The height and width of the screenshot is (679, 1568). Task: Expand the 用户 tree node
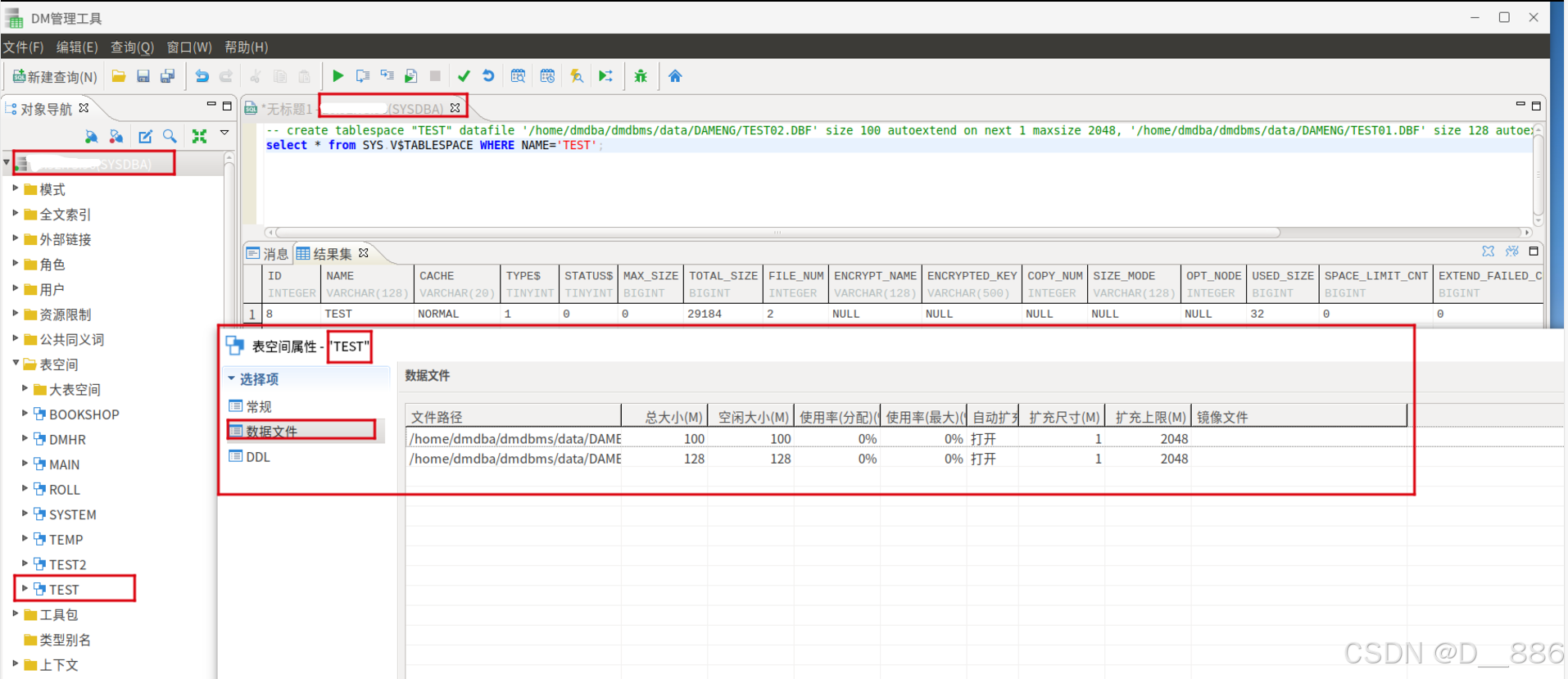tap(15, 288)
